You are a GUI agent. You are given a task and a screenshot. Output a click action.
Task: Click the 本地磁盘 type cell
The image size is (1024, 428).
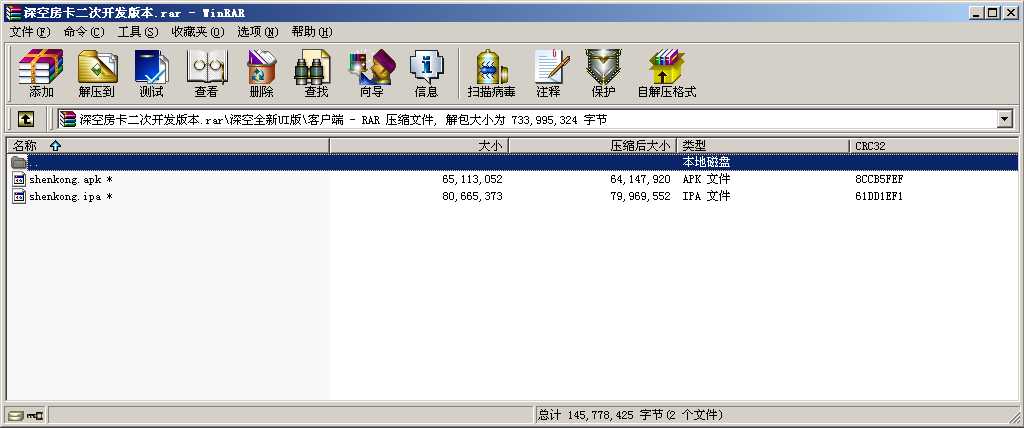click(x=706, y=162)
